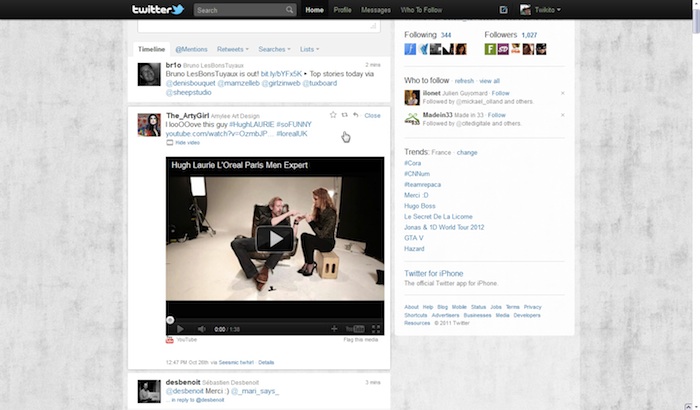Switch to the @Mentions tab
This screenshot has height=410, width=700.
[x=192, y=49]
